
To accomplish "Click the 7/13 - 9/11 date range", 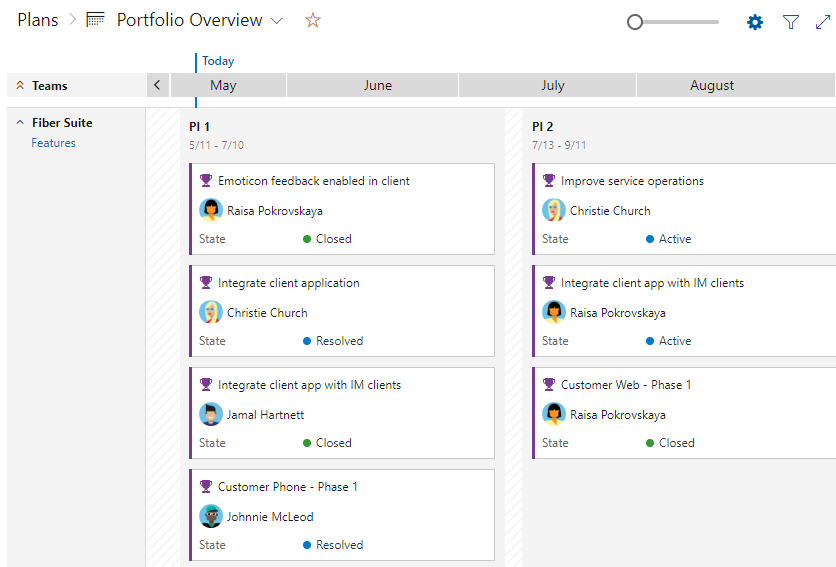I will coord(559,145).
